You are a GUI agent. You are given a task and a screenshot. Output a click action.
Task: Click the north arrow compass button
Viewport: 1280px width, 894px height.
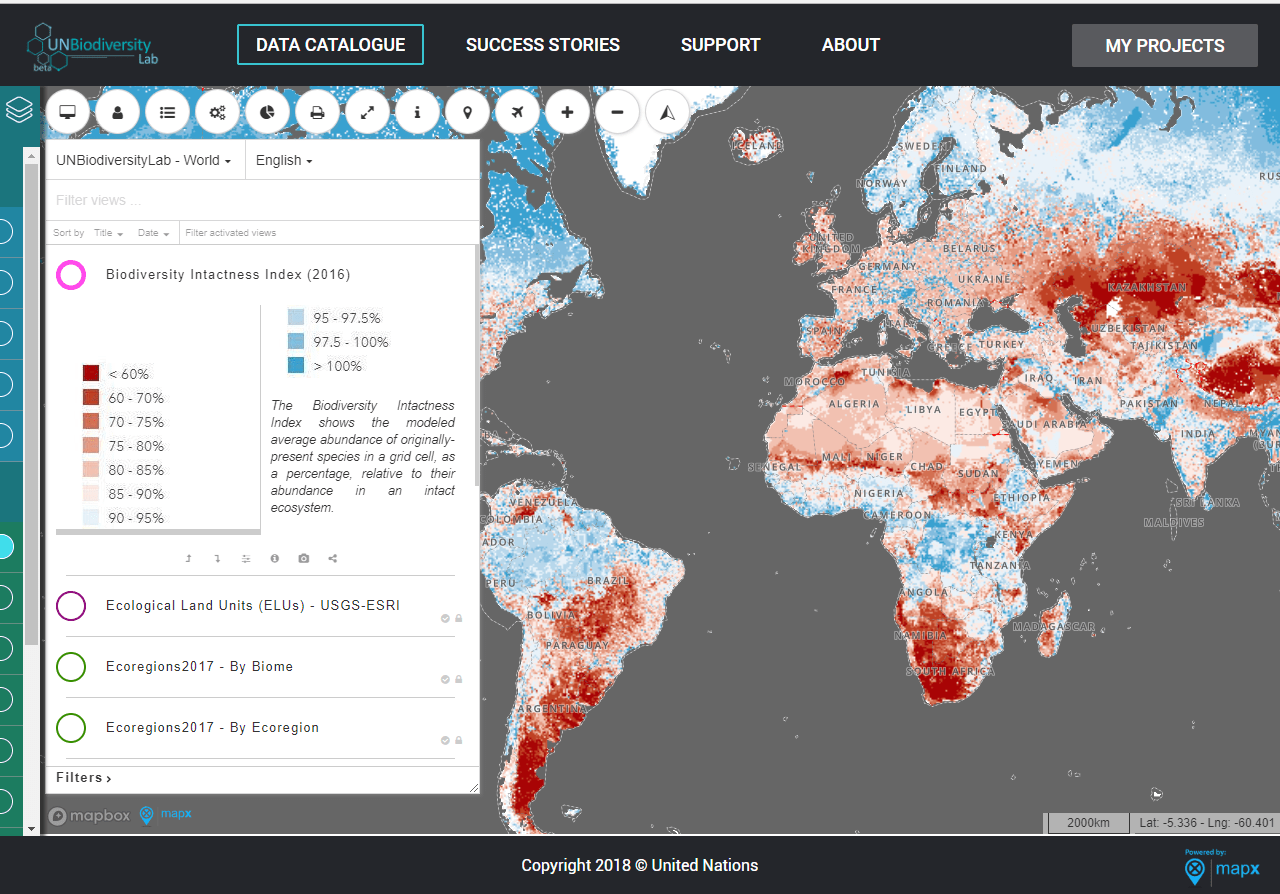(668, 112)
